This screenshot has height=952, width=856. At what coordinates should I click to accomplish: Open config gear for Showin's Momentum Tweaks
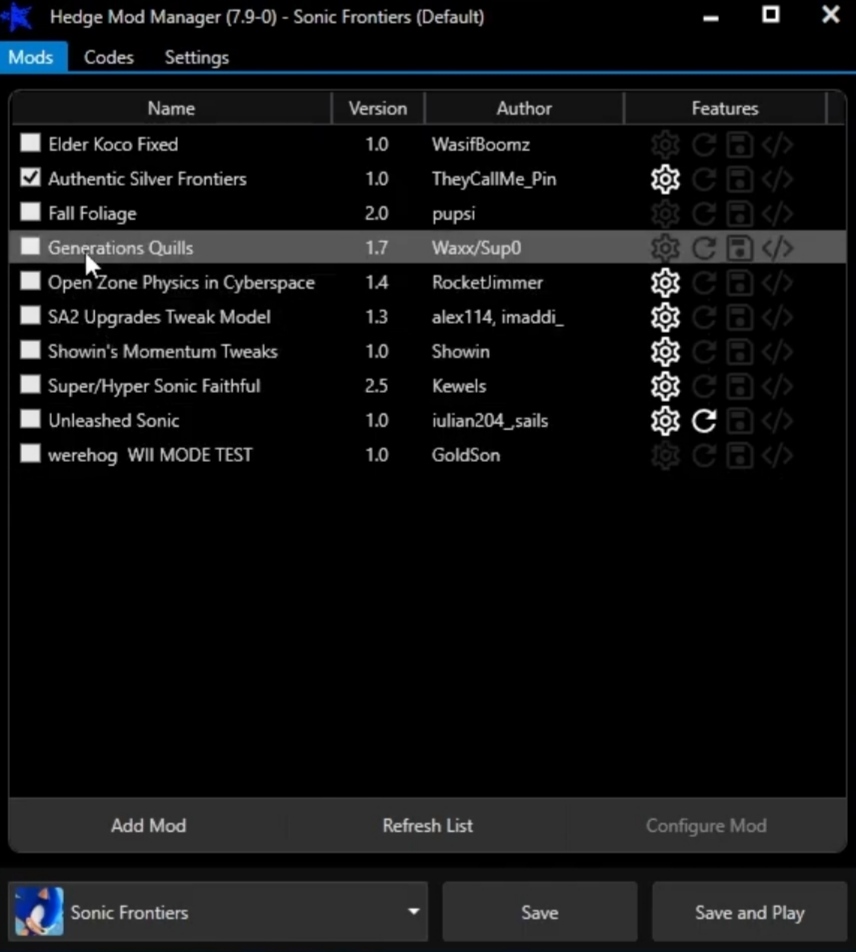665,352
